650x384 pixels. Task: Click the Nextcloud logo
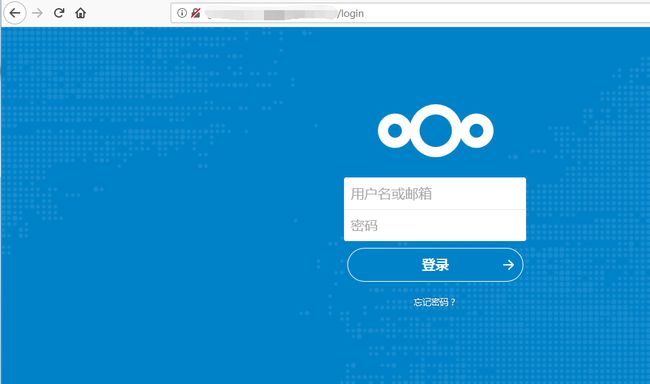pyautogui.click(x=435, y=131)
